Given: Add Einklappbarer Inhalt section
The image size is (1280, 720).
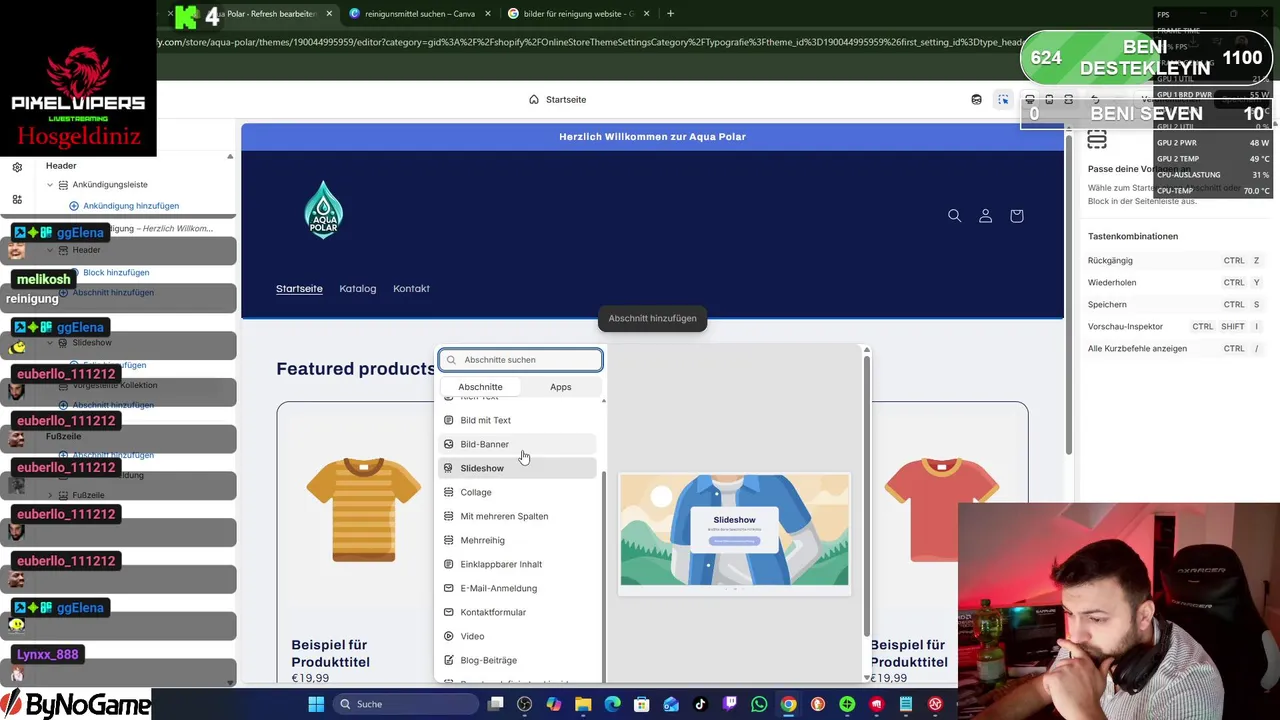Looking at the screenshot, I should tap(518, 564).
